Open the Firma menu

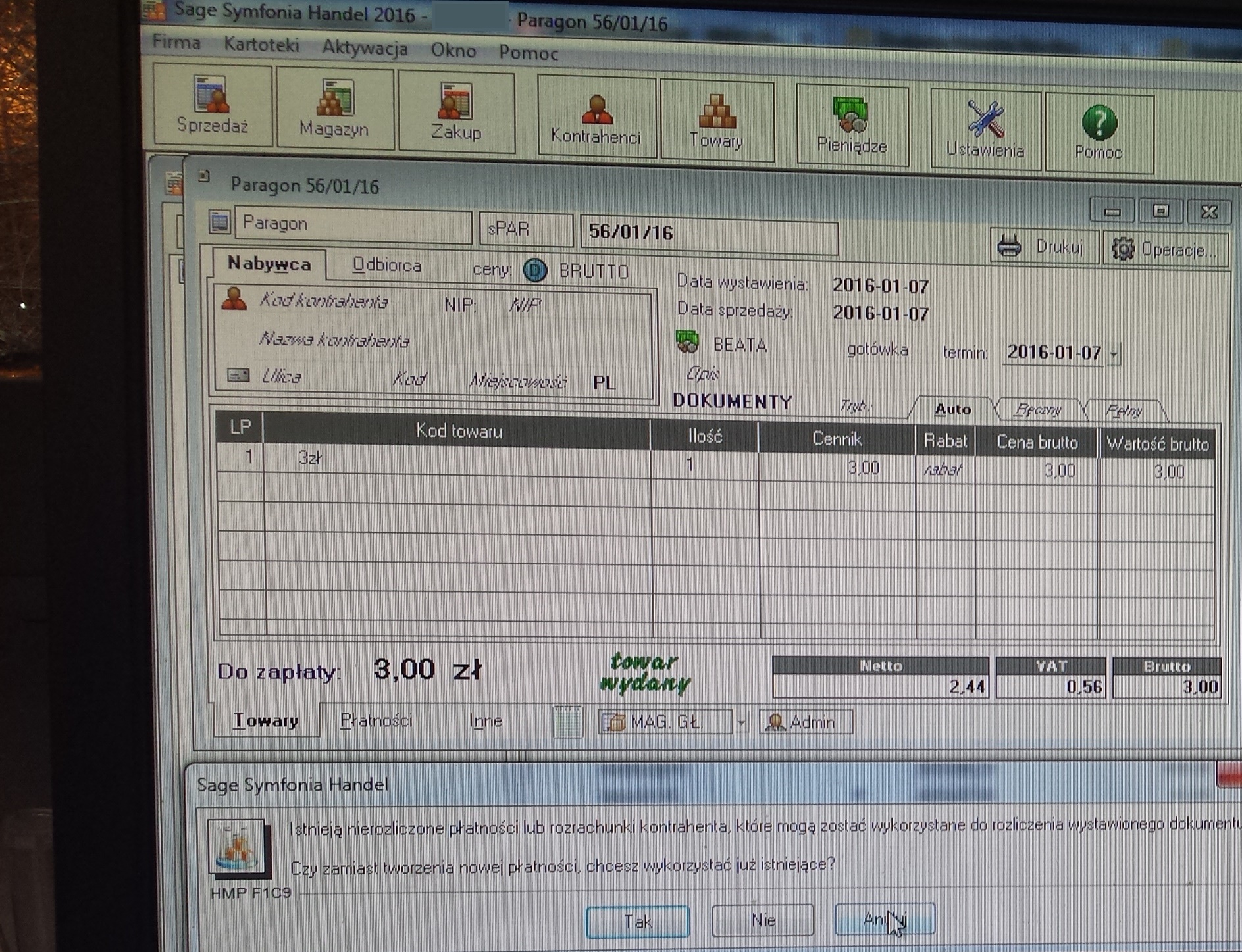click(x=176, y=43)
